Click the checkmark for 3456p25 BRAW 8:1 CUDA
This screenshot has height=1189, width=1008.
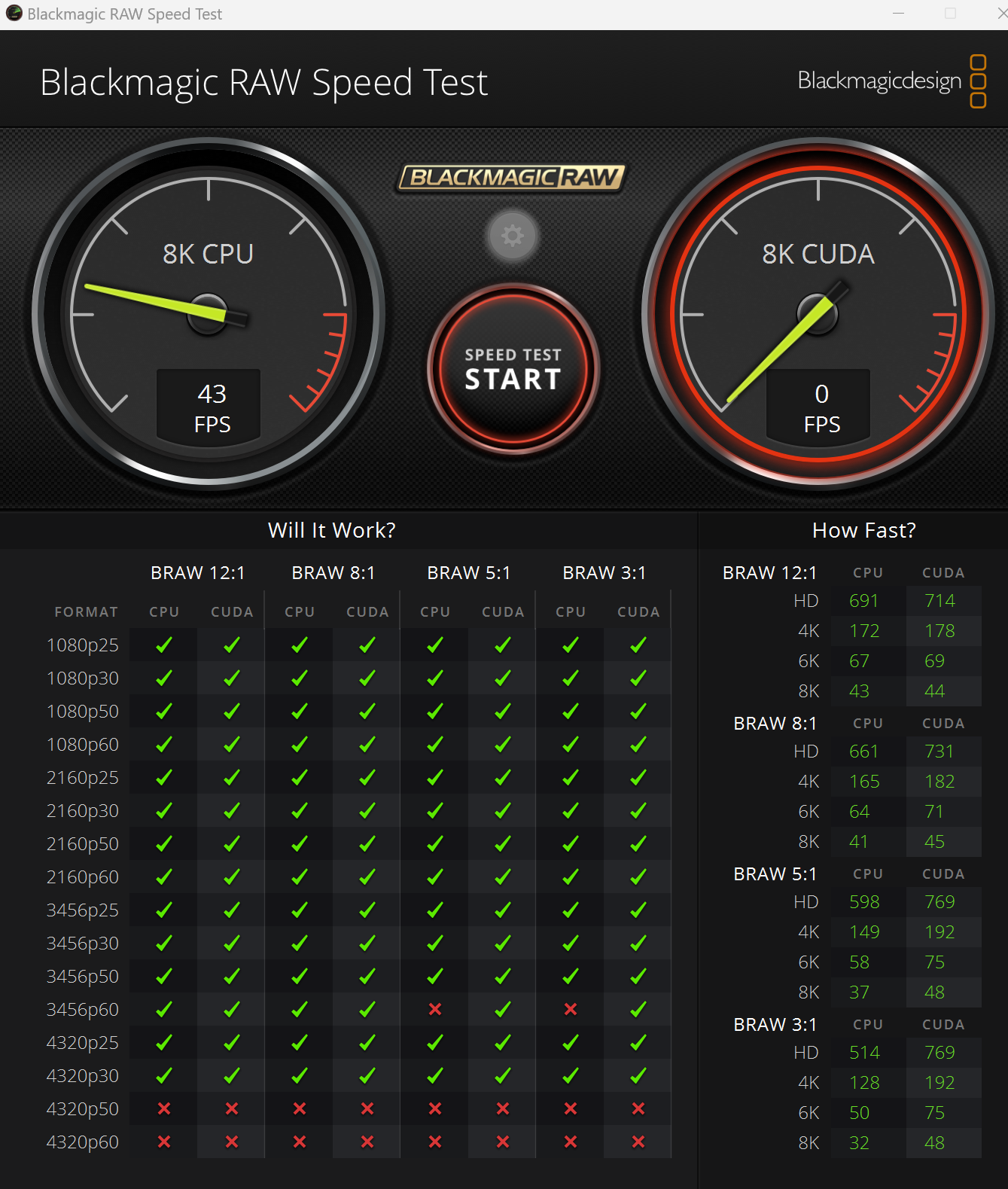coord(367,910)
